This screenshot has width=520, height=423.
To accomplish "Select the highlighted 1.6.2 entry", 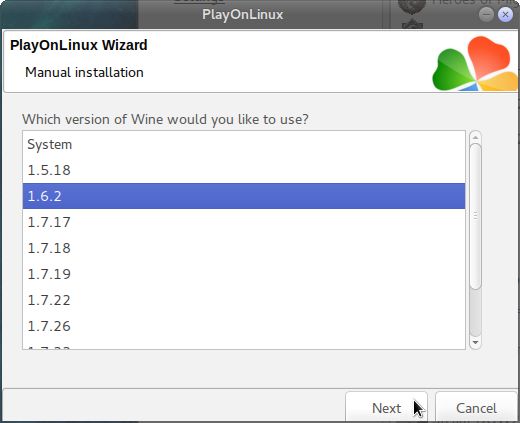I will [244, 196].
